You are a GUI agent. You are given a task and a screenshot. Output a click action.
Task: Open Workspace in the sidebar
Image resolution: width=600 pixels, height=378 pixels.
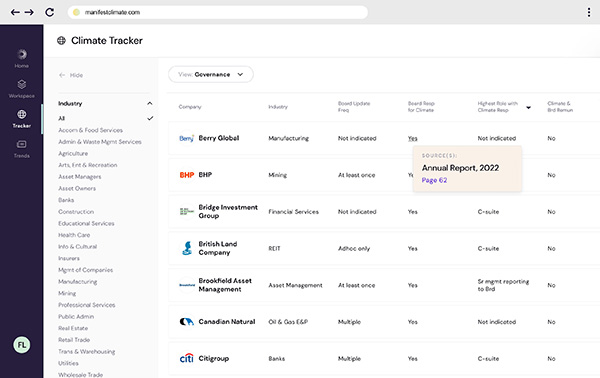click(x=22, y=88)
